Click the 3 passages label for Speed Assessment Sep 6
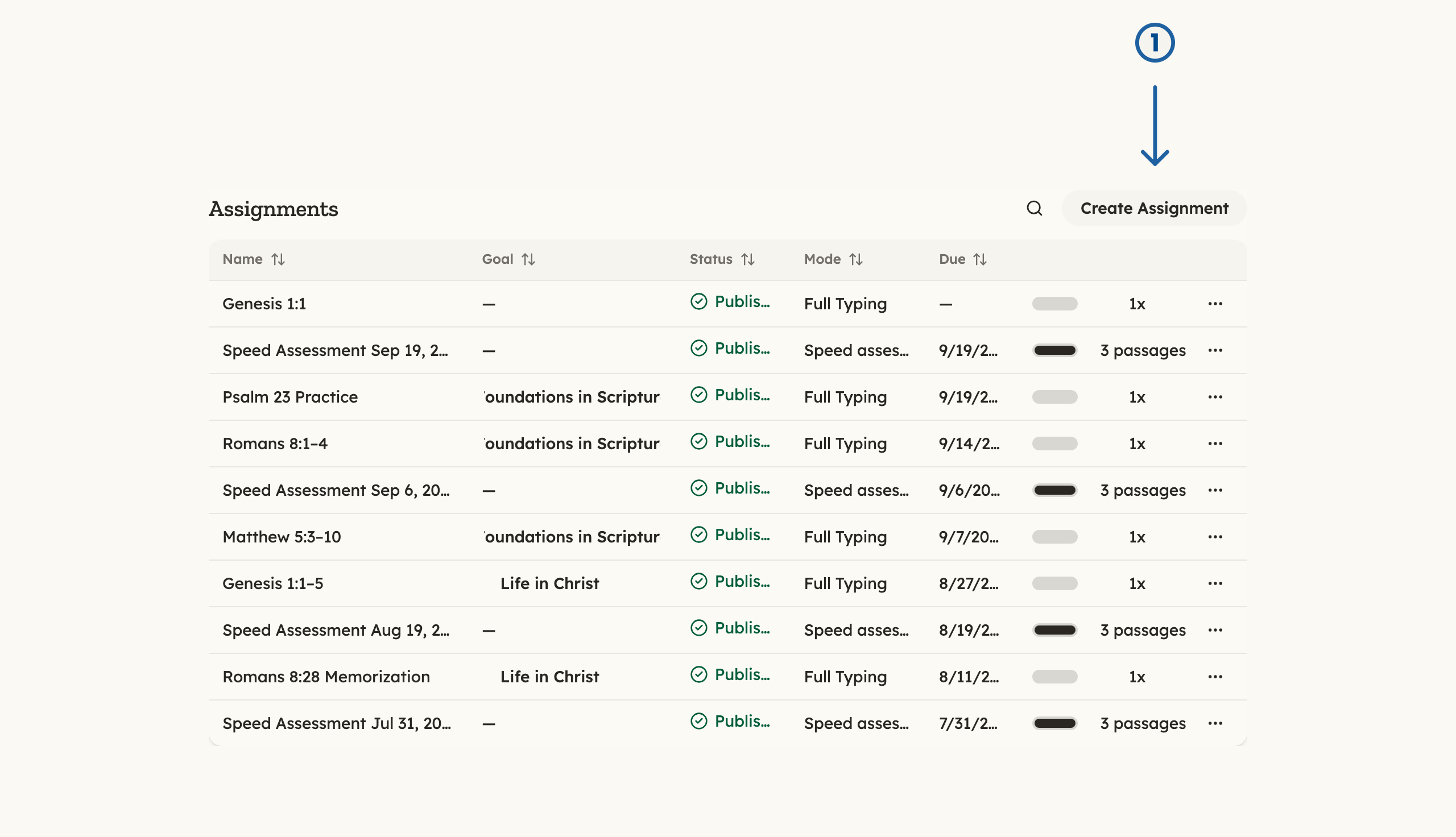Screen dimensions: 1456x837 1143,490
